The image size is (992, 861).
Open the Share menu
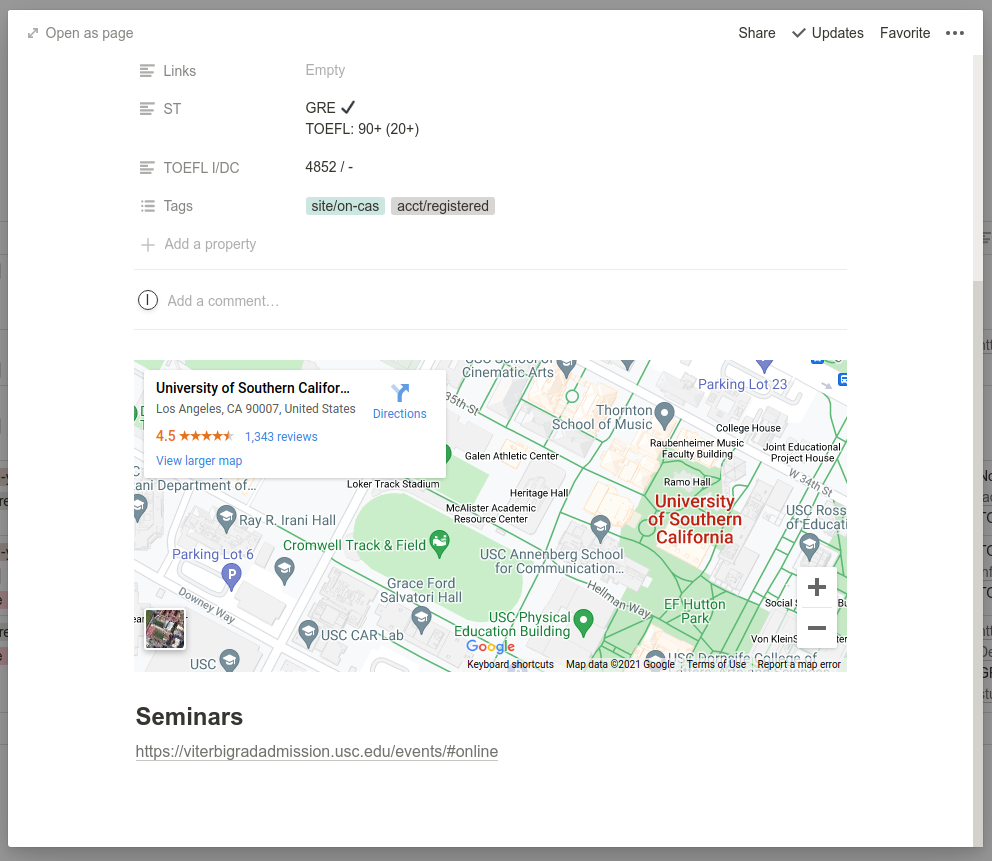pyautogui.click(x=756, y=33)
